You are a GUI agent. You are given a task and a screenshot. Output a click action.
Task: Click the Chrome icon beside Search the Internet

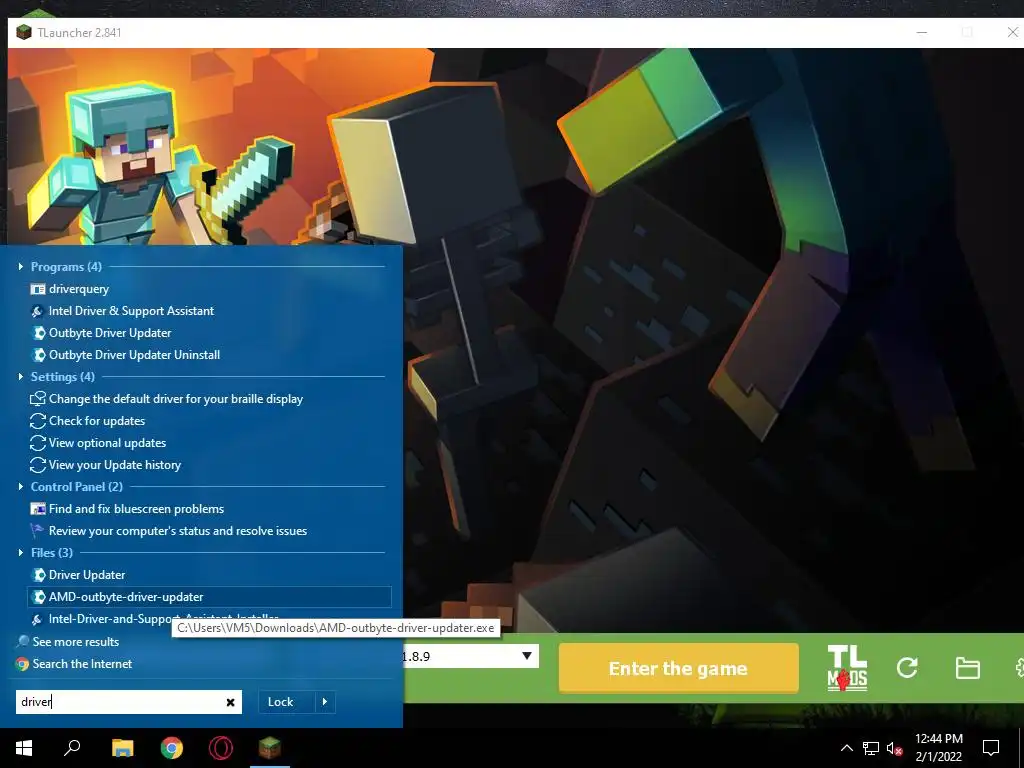coord(23,664)
